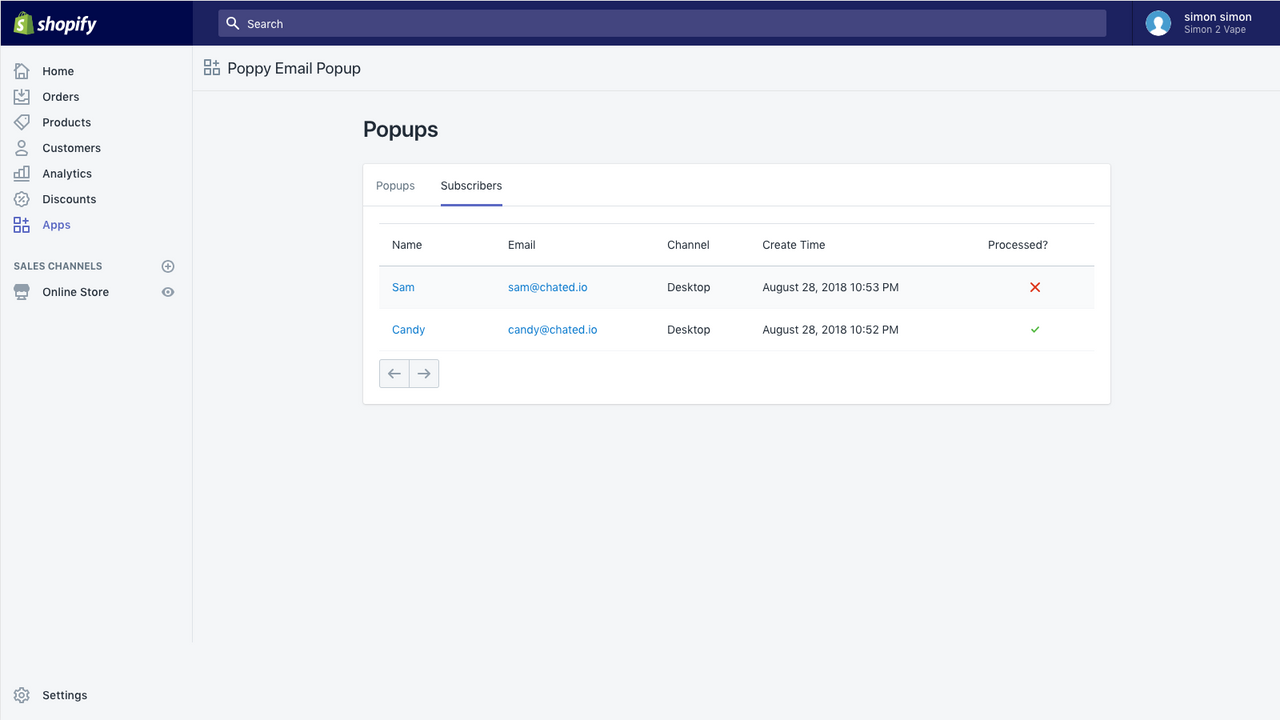
Task: Navigate to the Apps section
Action: 56,224
